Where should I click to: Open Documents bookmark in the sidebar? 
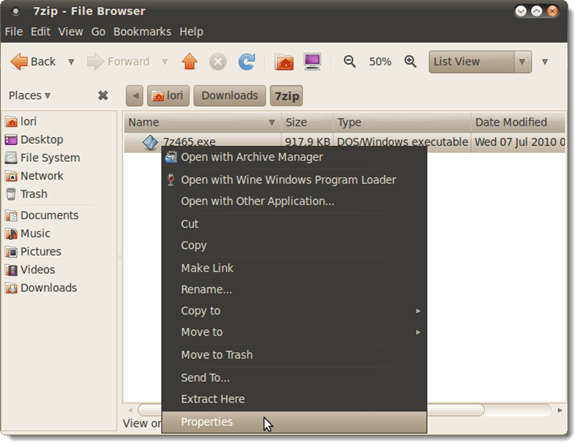[42, 215]
